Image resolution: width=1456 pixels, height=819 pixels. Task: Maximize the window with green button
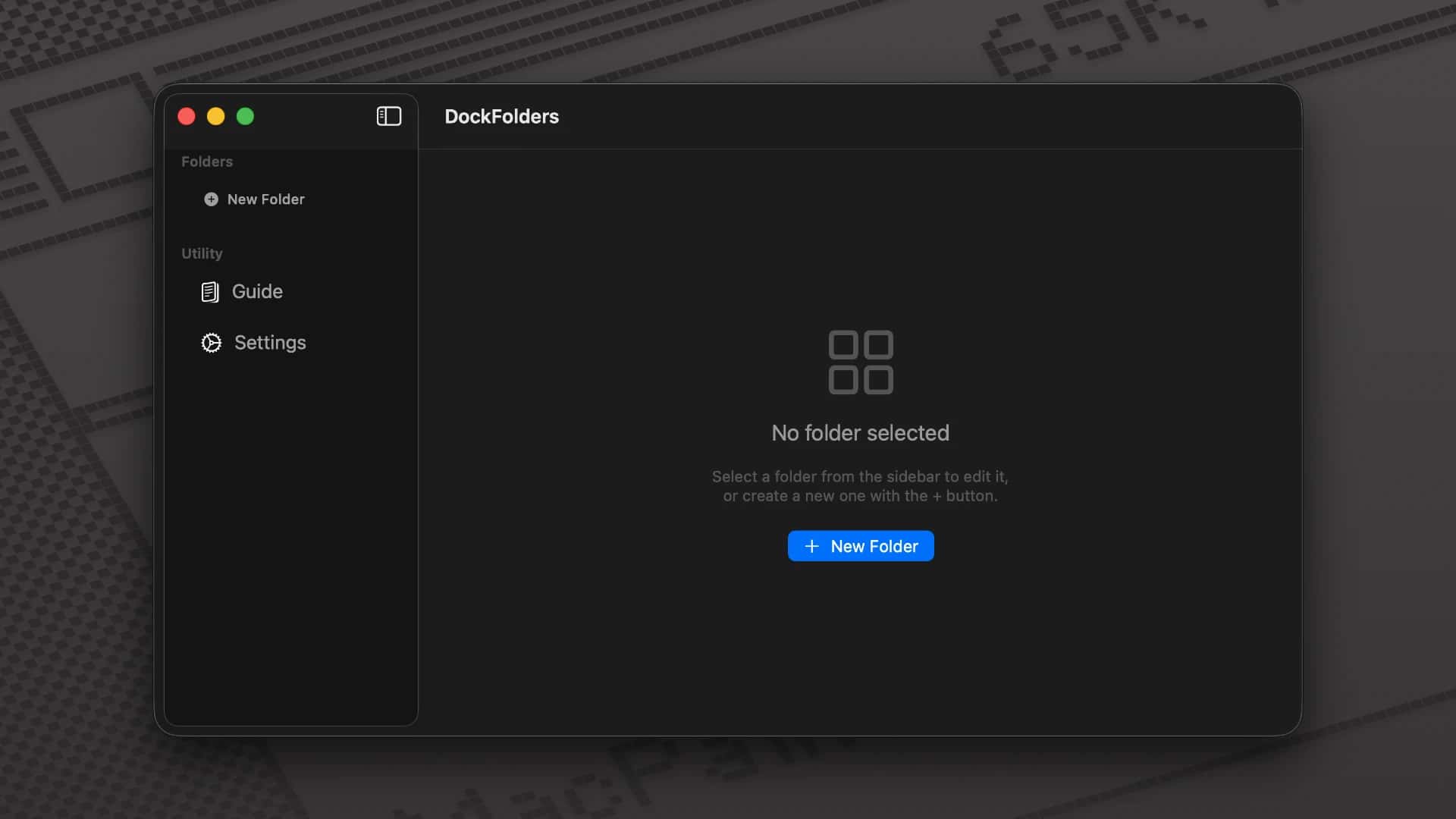click(245, 116)
